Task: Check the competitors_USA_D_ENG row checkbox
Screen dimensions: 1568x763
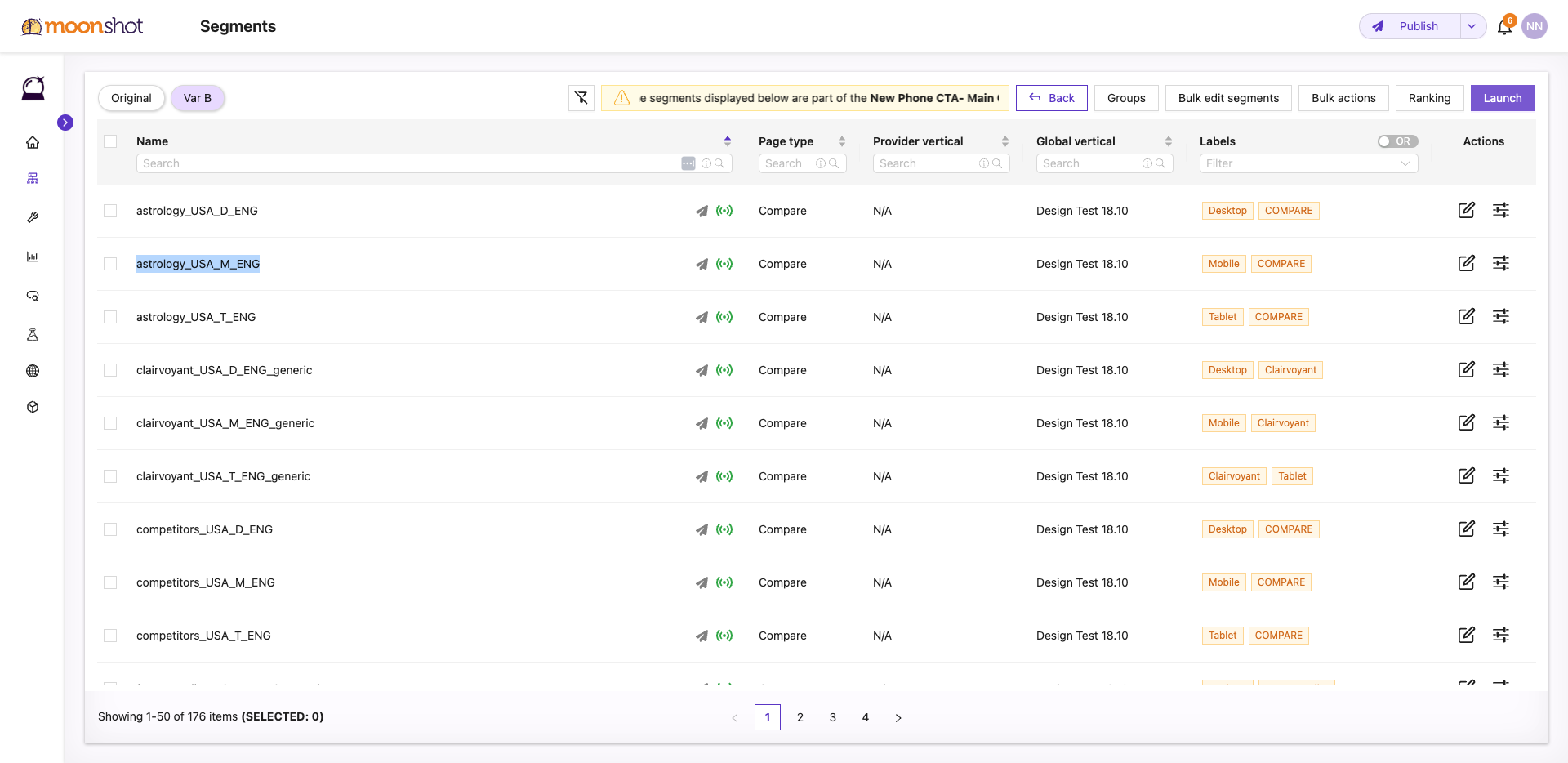Action: [x=110, y=529]
